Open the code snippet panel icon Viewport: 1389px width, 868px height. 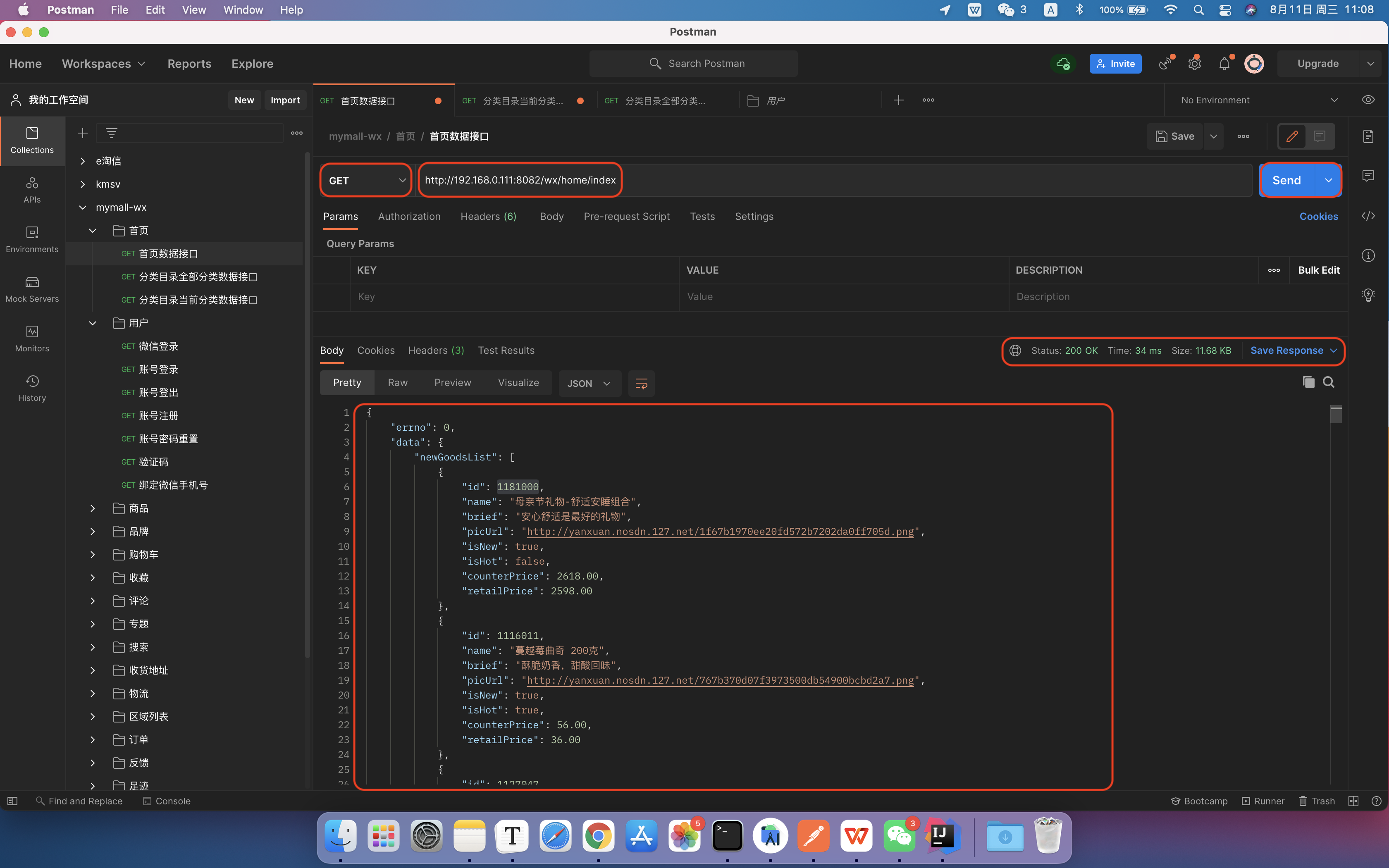1368,216
